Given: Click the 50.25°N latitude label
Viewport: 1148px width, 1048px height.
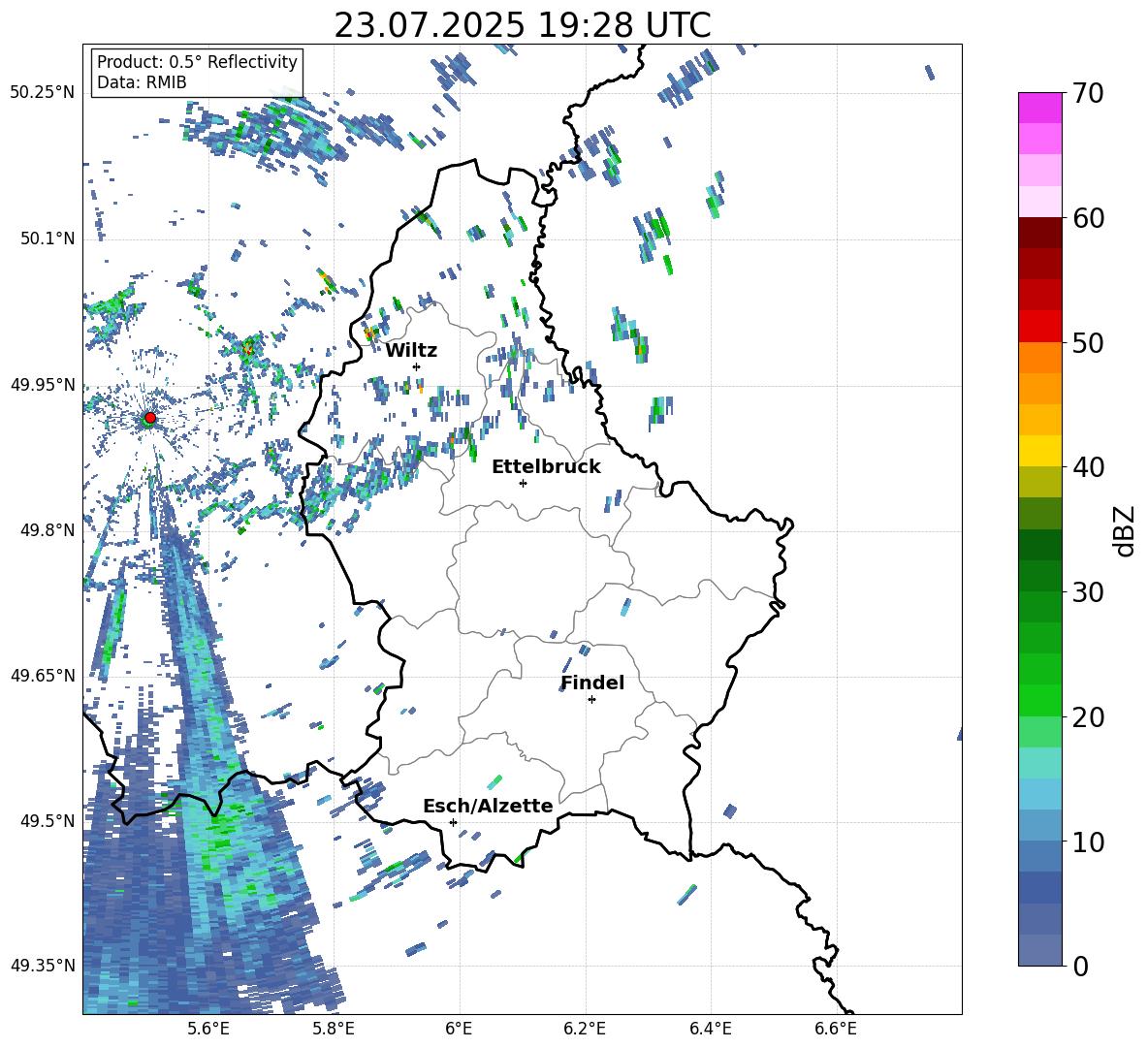Looking at the screenshot, I should point(43,93).
